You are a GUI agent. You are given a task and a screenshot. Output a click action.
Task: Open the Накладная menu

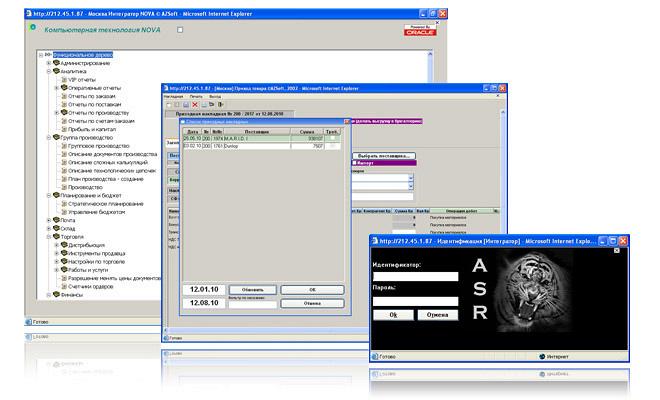point(172,96)
